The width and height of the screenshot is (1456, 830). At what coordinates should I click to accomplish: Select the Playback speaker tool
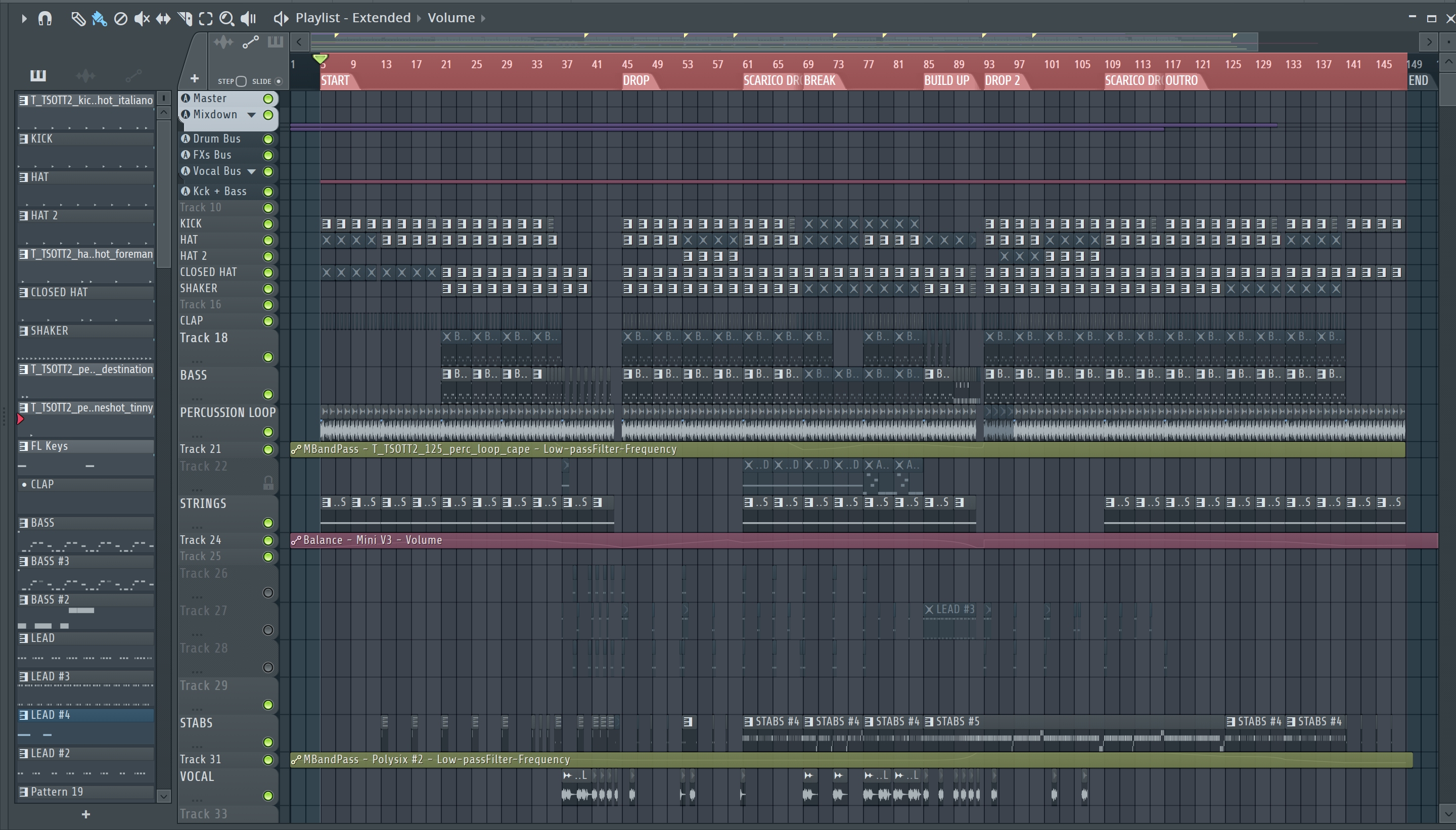tap(248, 19)
